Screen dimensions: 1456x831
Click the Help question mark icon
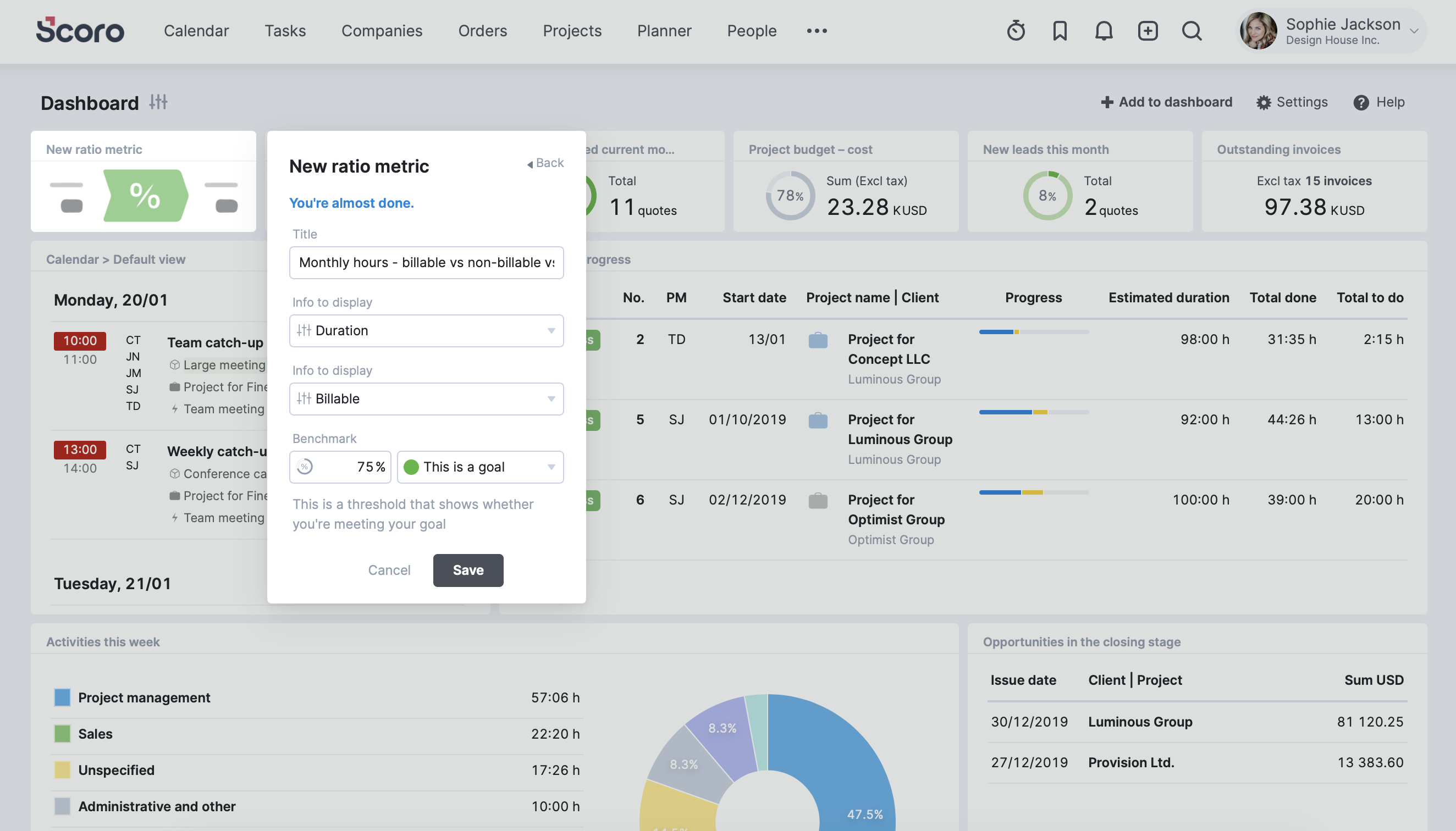coord(1361,102)
